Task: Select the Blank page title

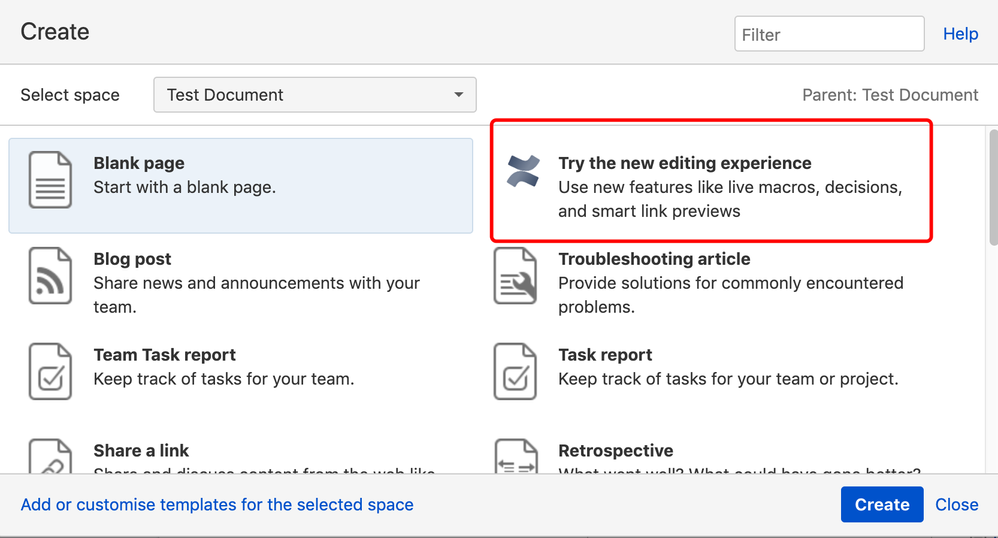Action: point(139,163)
